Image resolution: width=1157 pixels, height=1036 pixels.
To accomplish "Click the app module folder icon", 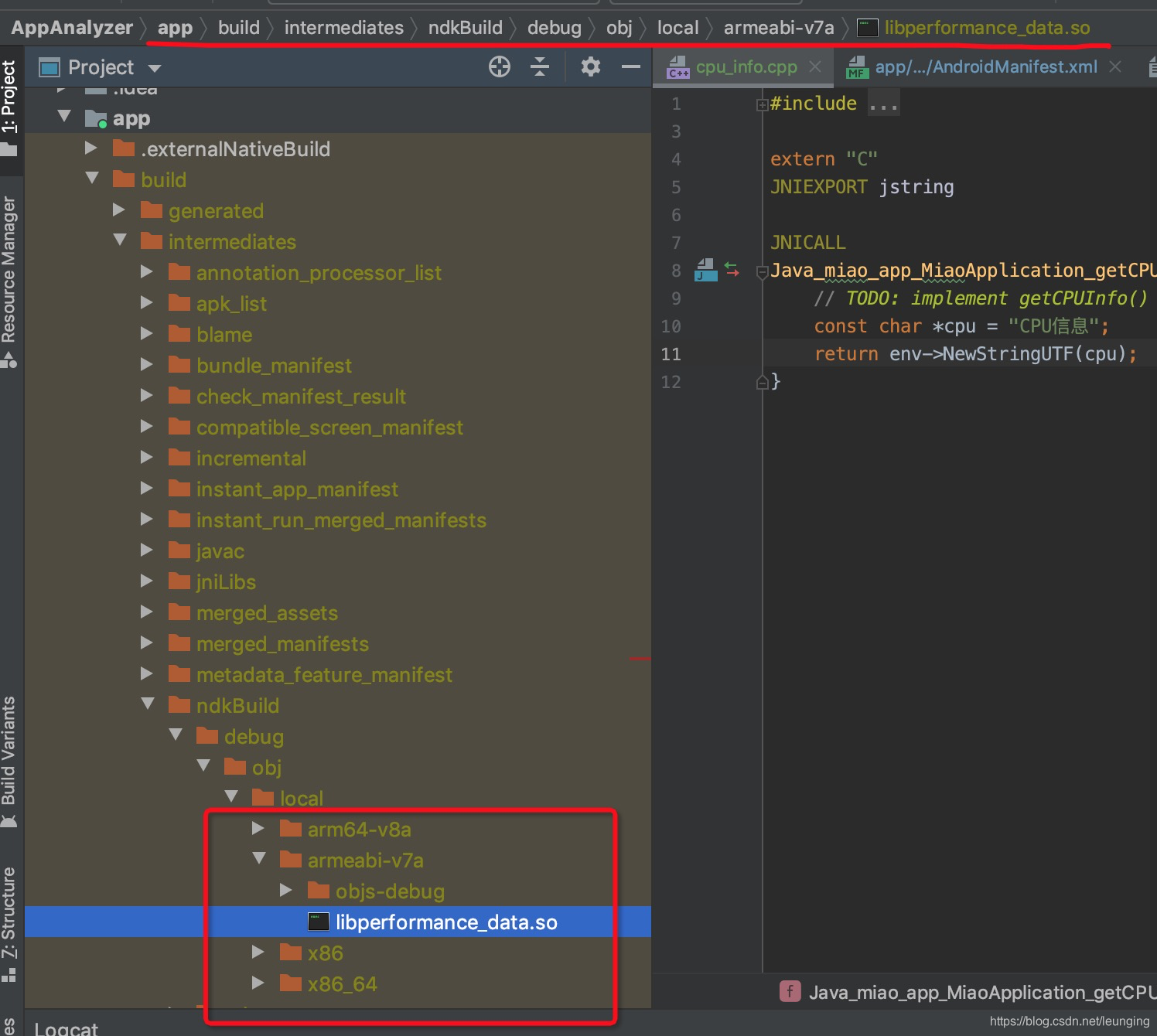I will coord(96,118).
